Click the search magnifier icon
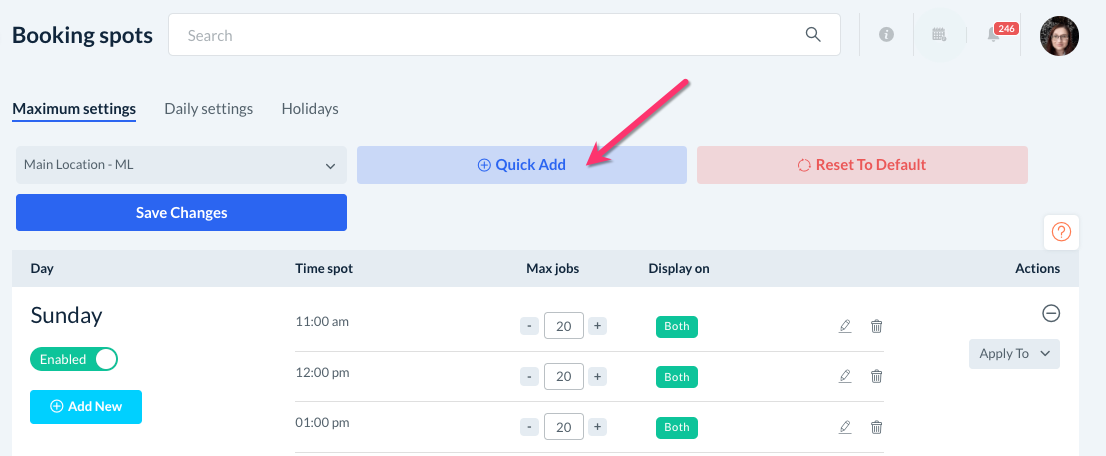Image resolution: width=1106 pixels, height=456 pixels. 813,35
